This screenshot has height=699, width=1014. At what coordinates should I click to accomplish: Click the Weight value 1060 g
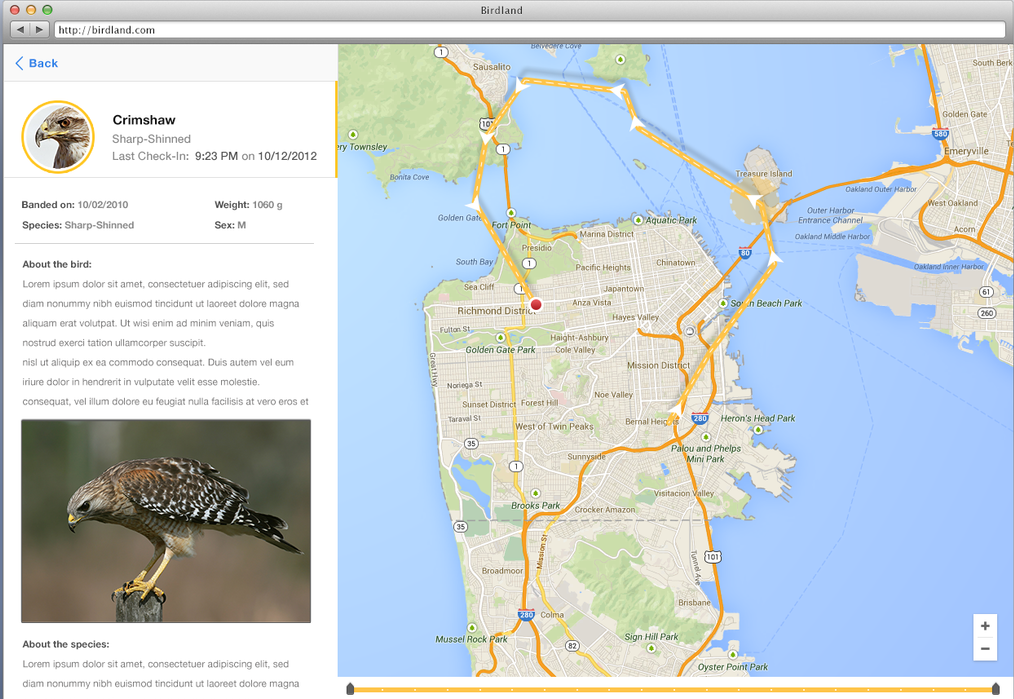tap(267, 204)
